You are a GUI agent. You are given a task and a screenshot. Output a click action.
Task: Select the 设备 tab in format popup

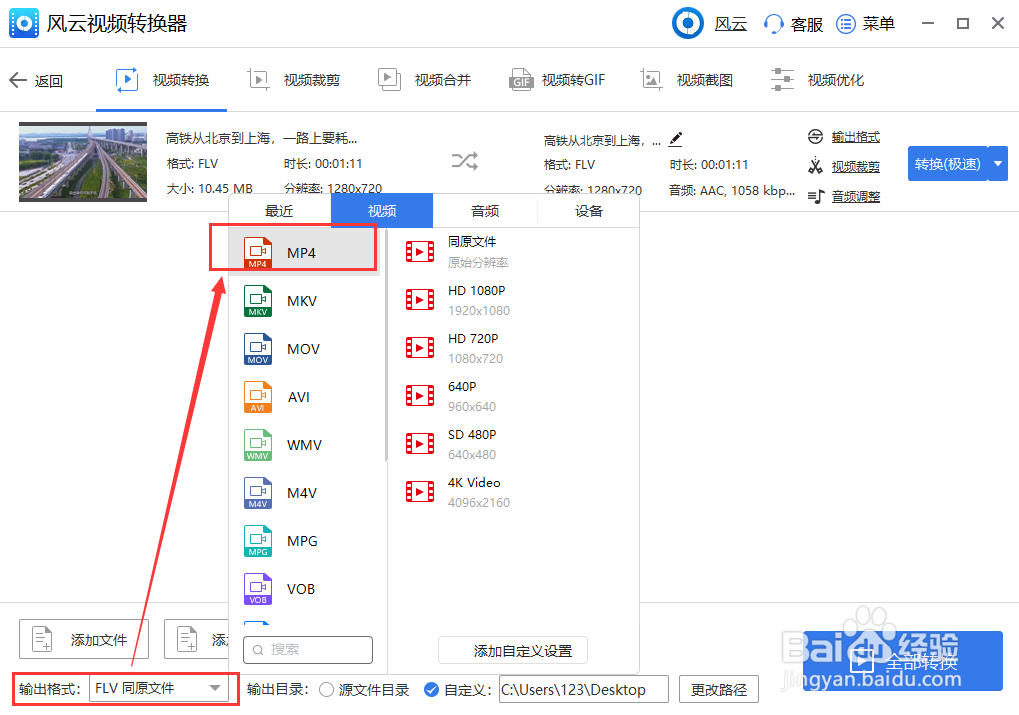point(588,211)
